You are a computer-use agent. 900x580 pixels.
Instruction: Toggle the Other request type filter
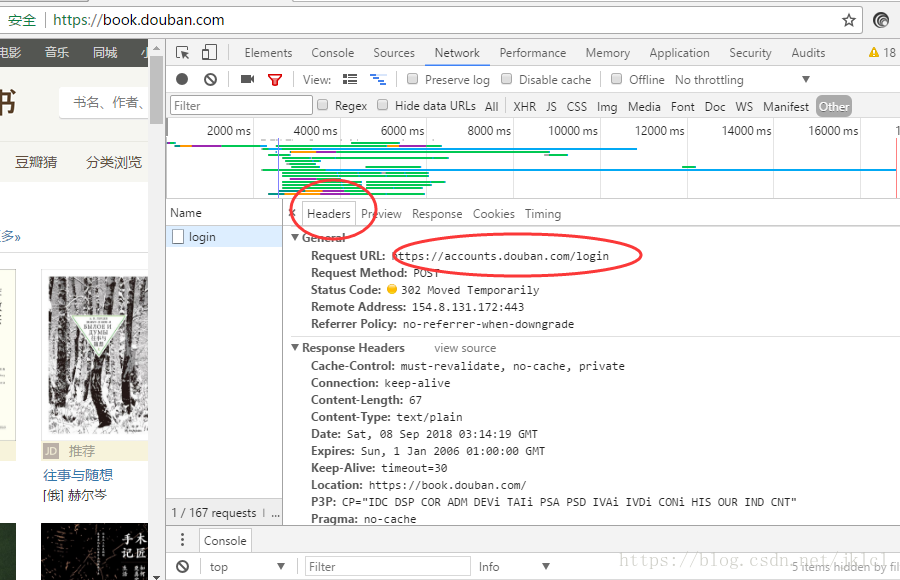[833, 106]
